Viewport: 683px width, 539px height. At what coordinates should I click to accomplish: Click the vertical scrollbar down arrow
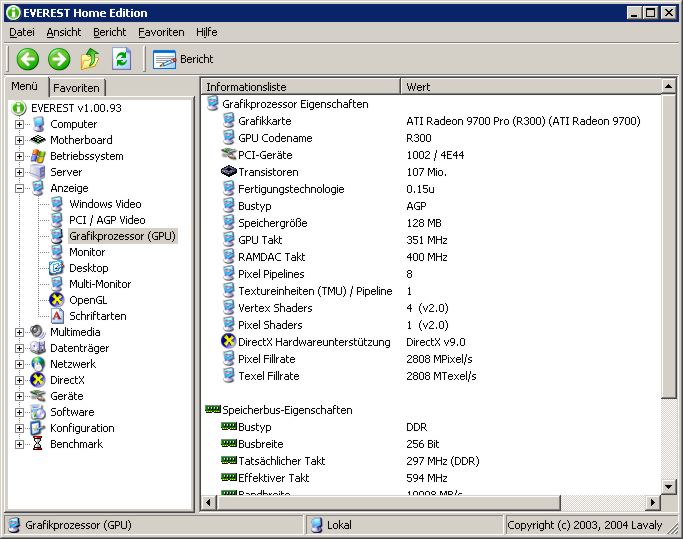[x=668, y=486]
